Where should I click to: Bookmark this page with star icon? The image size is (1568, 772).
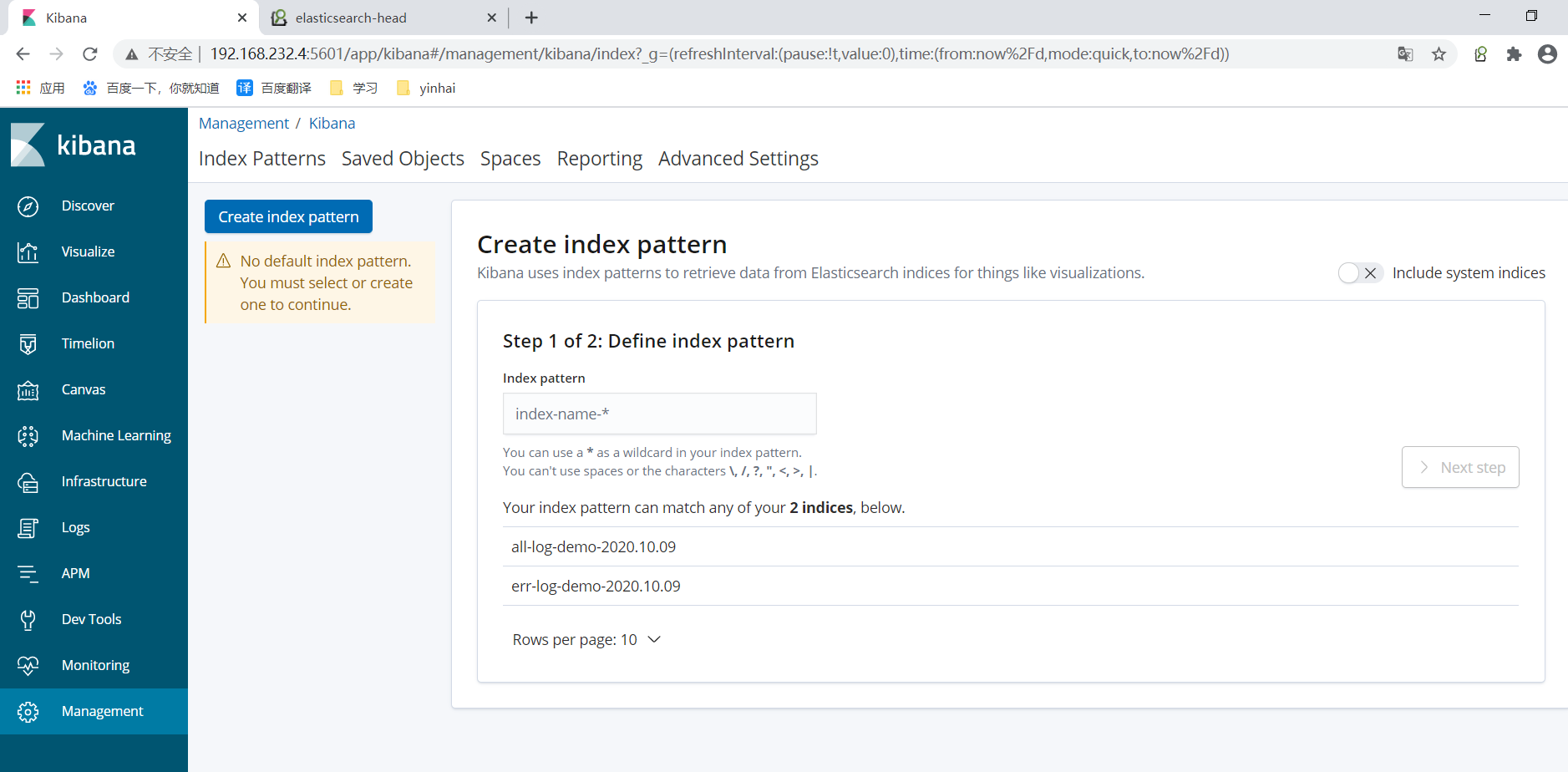coord(1439,54)
